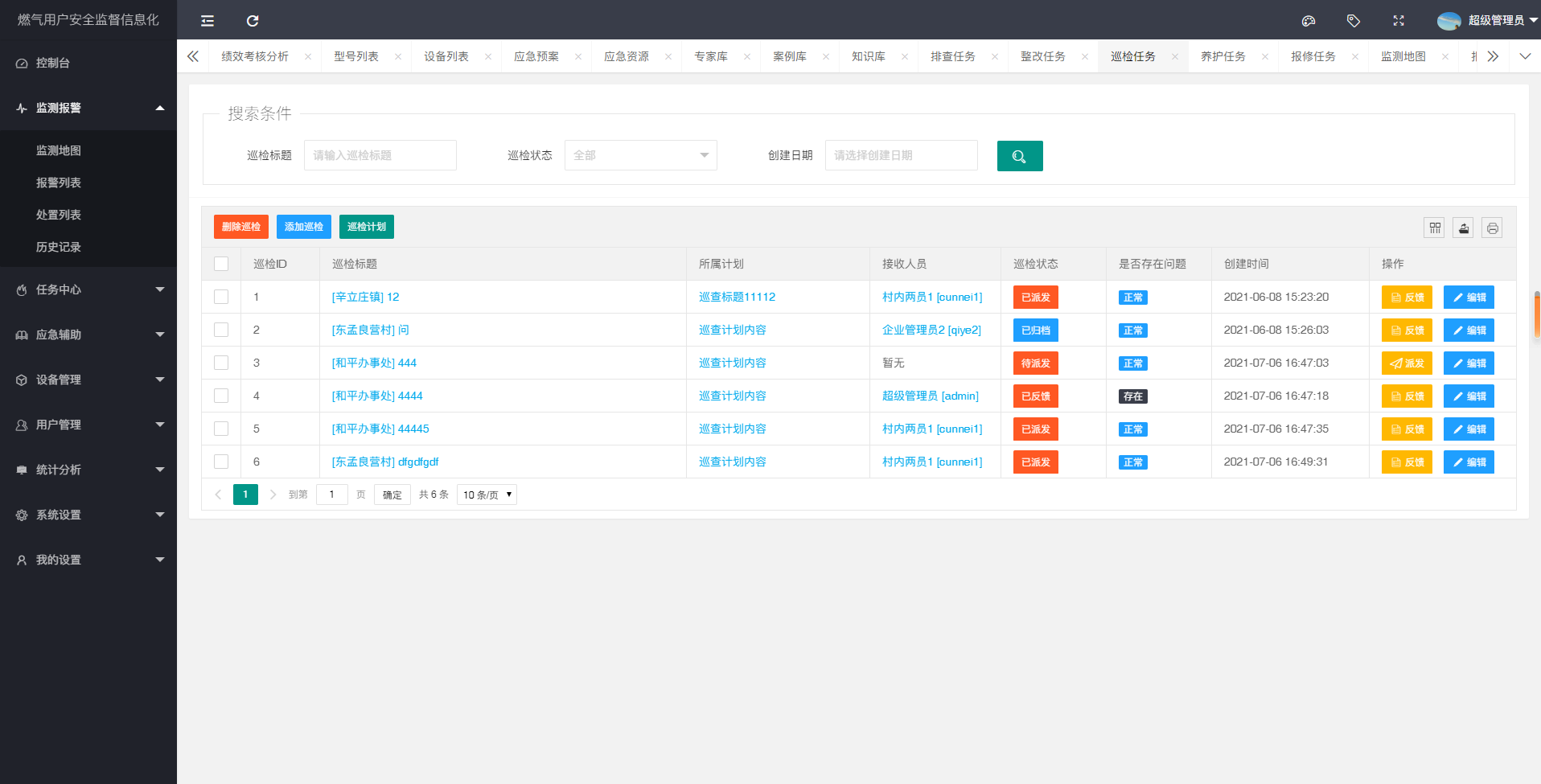1541x784 pixels.
Task: Check the row for 辛立庄镇 12
Action: (221, 297)
